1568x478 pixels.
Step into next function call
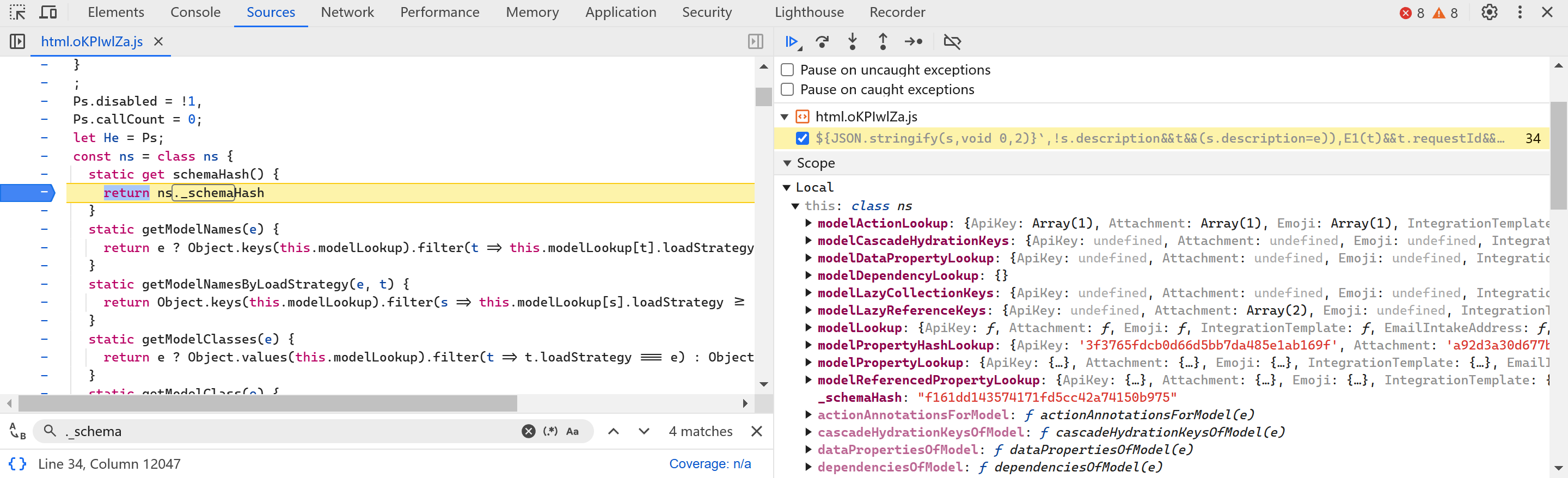[x=853, y=41]
